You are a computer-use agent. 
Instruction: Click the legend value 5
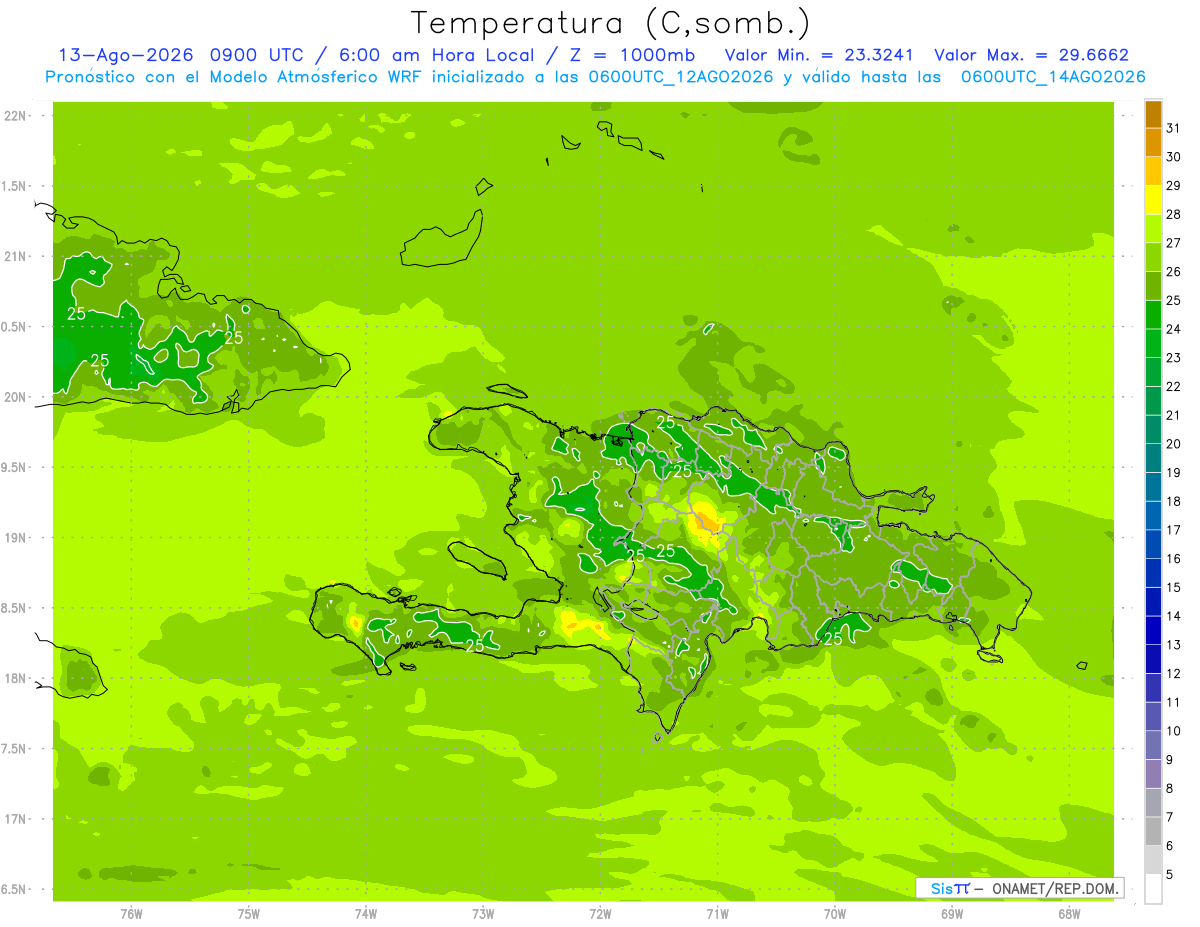tap(1170, 874)
